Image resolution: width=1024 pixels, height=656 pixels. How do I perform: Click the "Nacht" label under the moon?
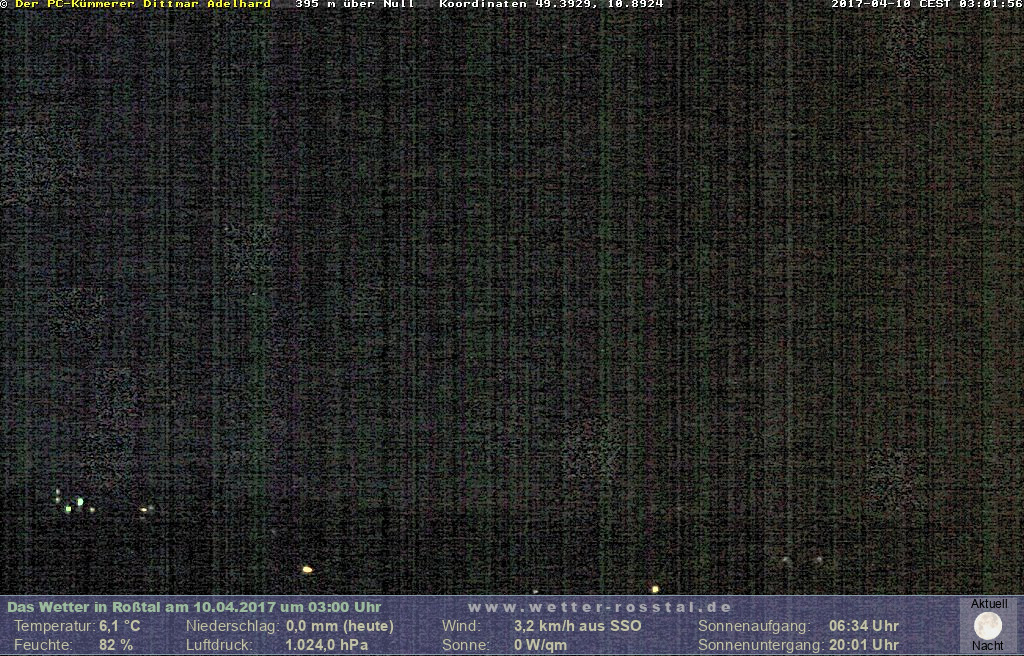coord(988,646)
